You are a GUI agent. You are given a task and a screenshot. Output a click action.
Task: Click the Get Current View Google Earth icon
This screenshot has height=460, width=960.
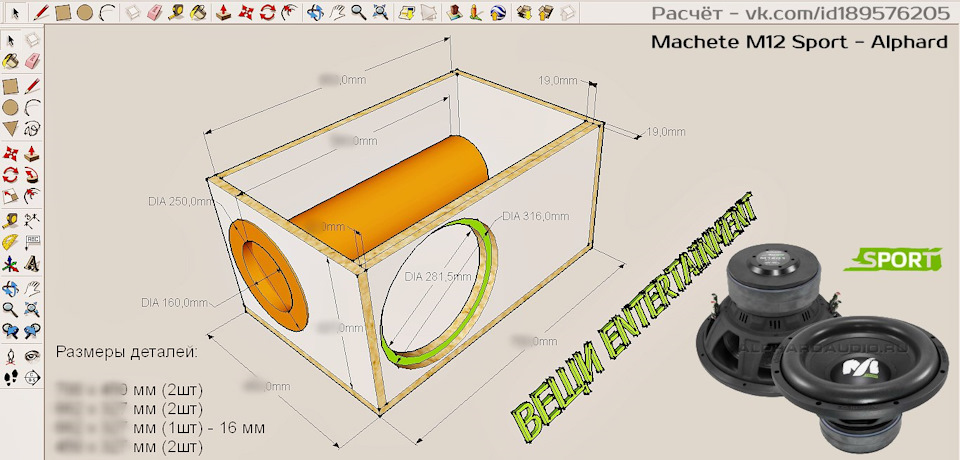(x=405, y=12)
